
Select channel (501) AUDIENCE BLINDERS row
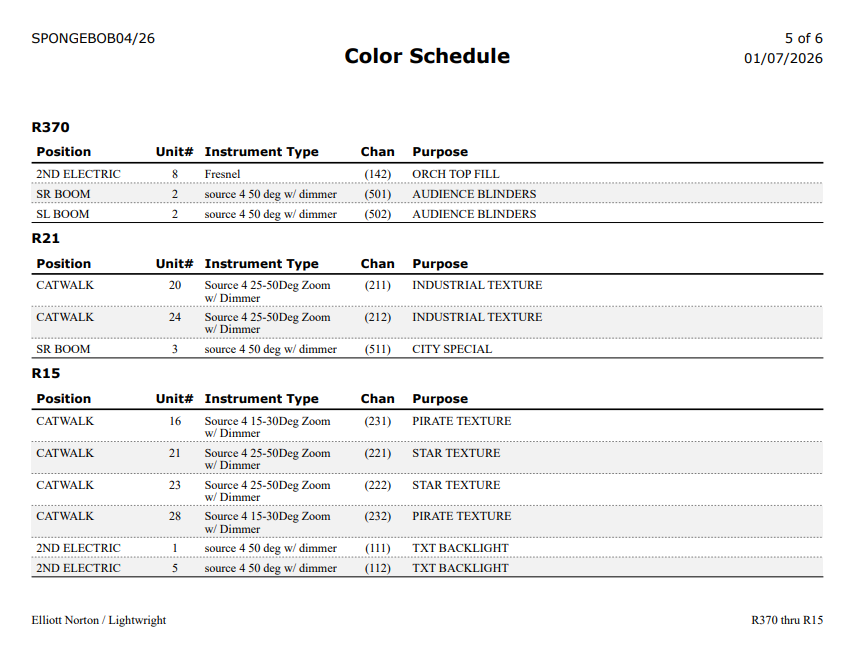(x=427, y=194)
